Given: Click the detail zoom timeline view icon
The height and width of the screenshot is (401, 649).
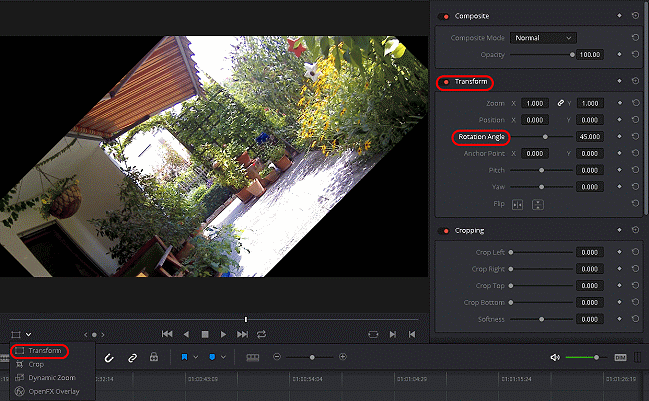Looking at the screenshot, I should coord(252,357).
